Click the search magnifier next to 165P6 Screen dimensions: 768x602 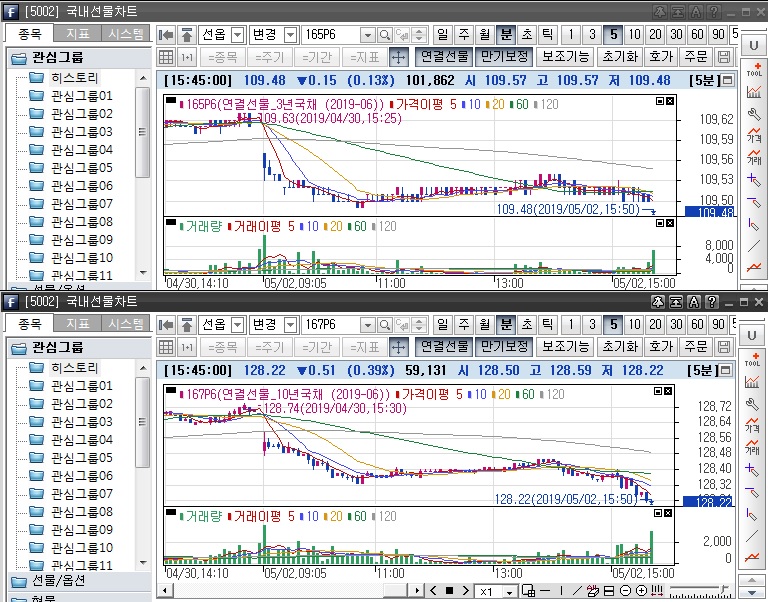(x=385, y=35)
